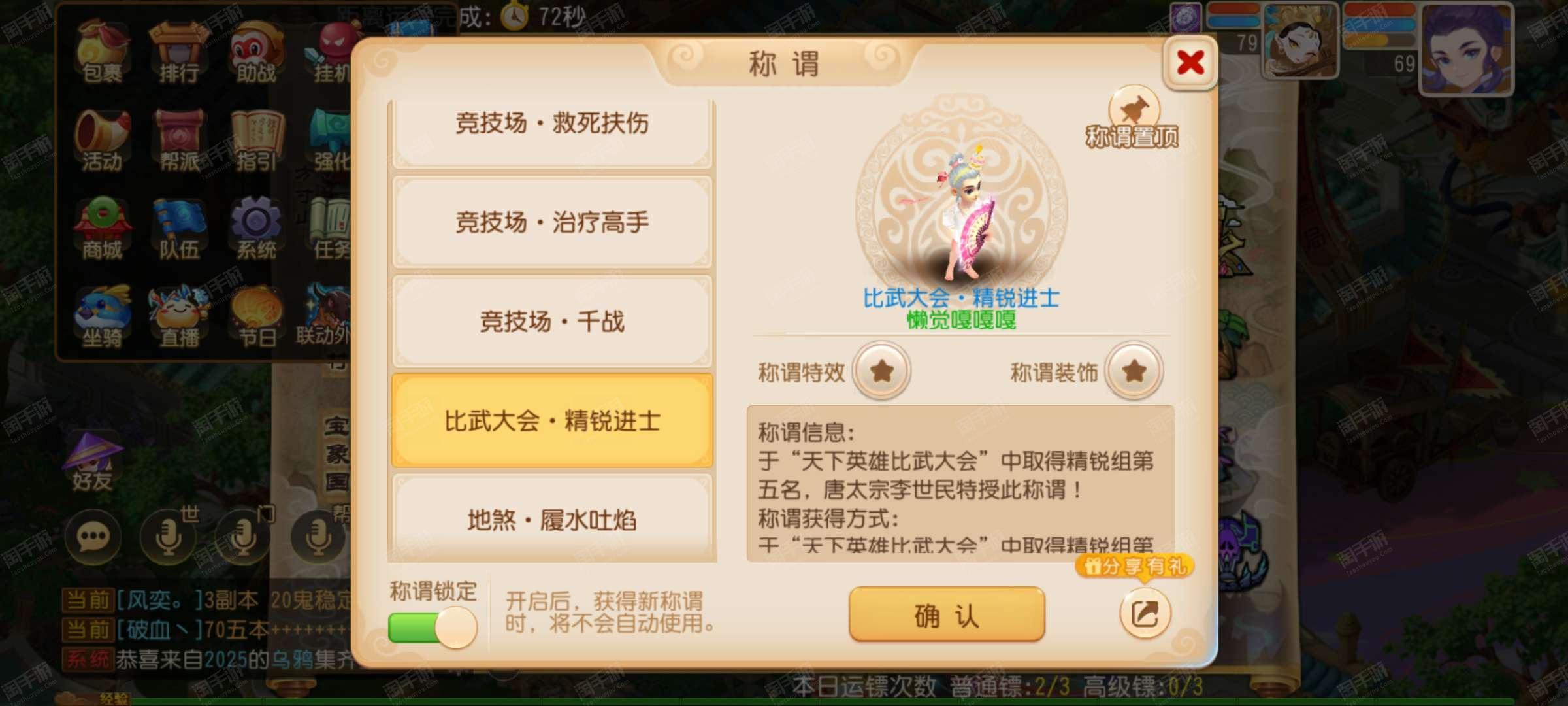Select title 竞技场·治疗高手

coord(552,222)
